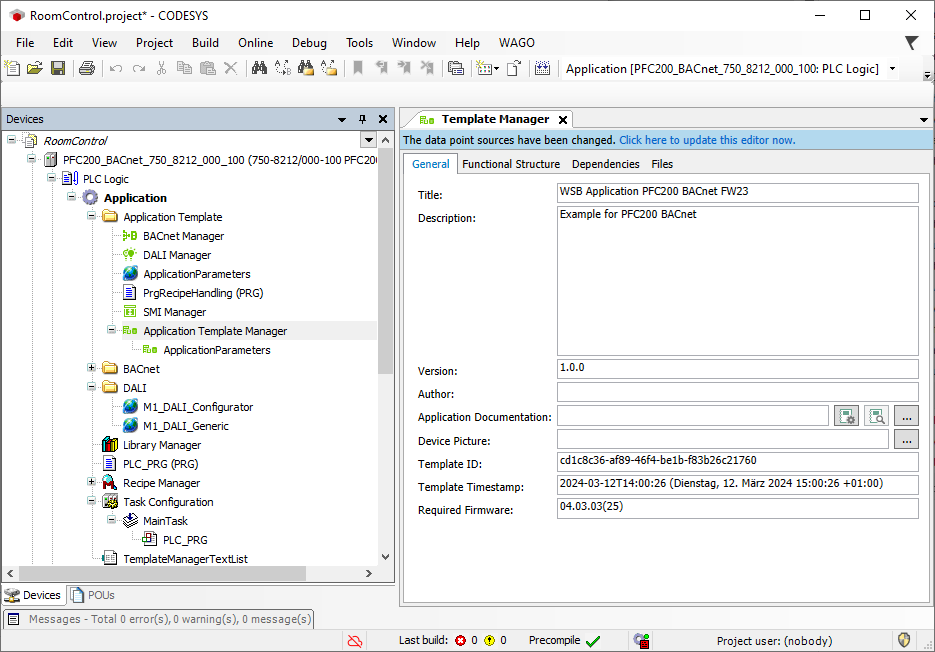
Task: Open a project with the folder icon
Action: pos(35,69)
